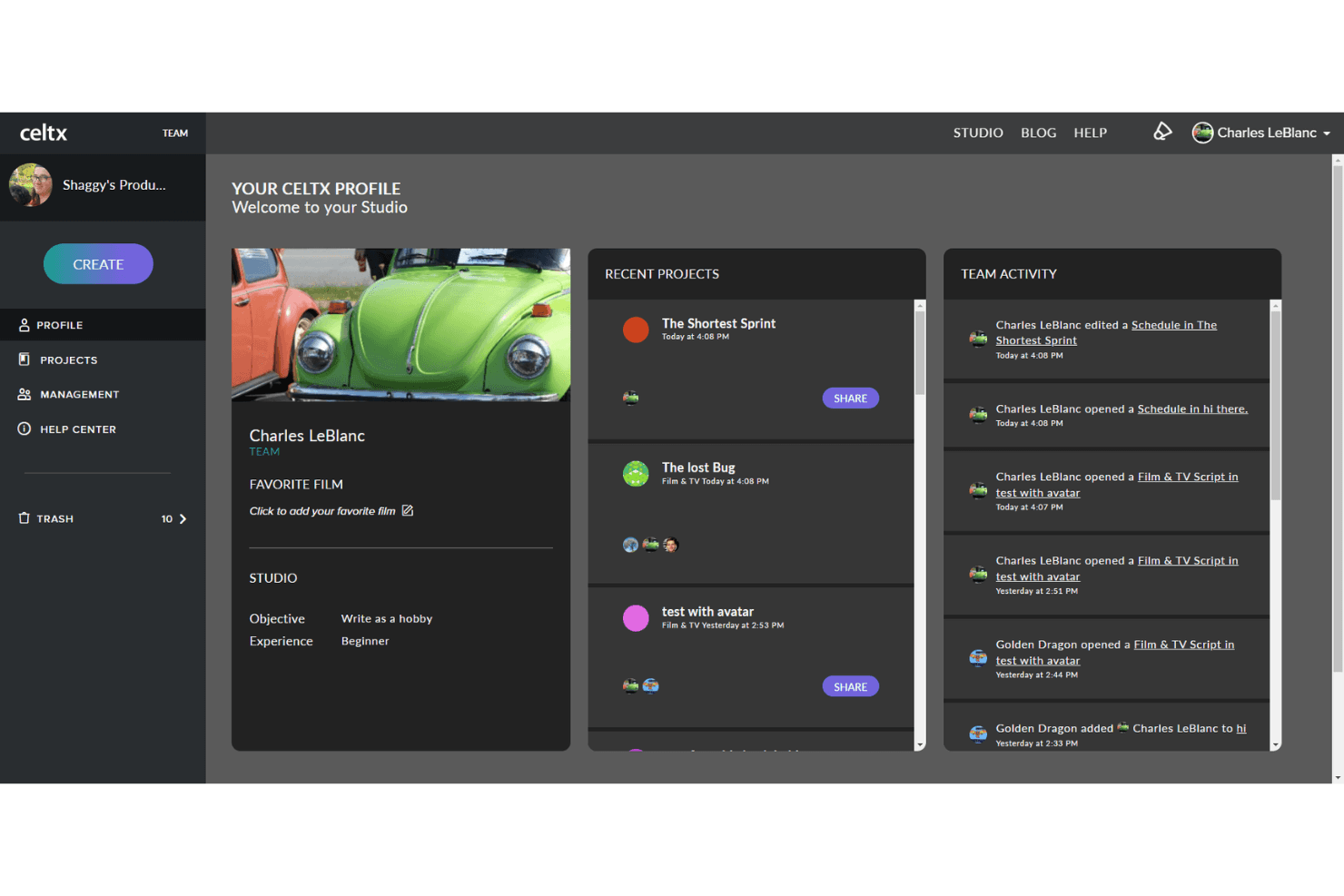Click Golden Dragon avatar at Yesterday 2:44 PM
This screenshot has height=896, width=1344.
pos(978,657)
